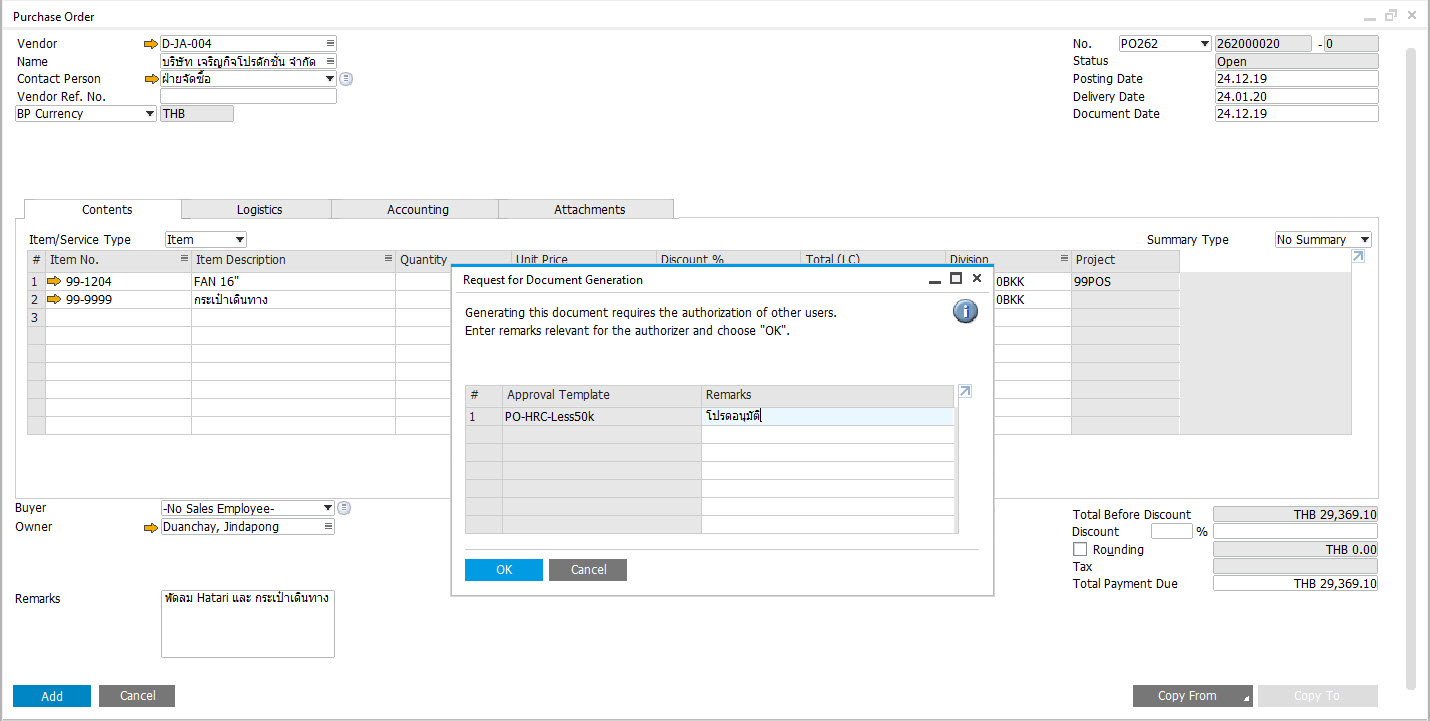Cancel the document generation request dialog
The height and width of the screenshot is (721, 1430).
(588, 570)
